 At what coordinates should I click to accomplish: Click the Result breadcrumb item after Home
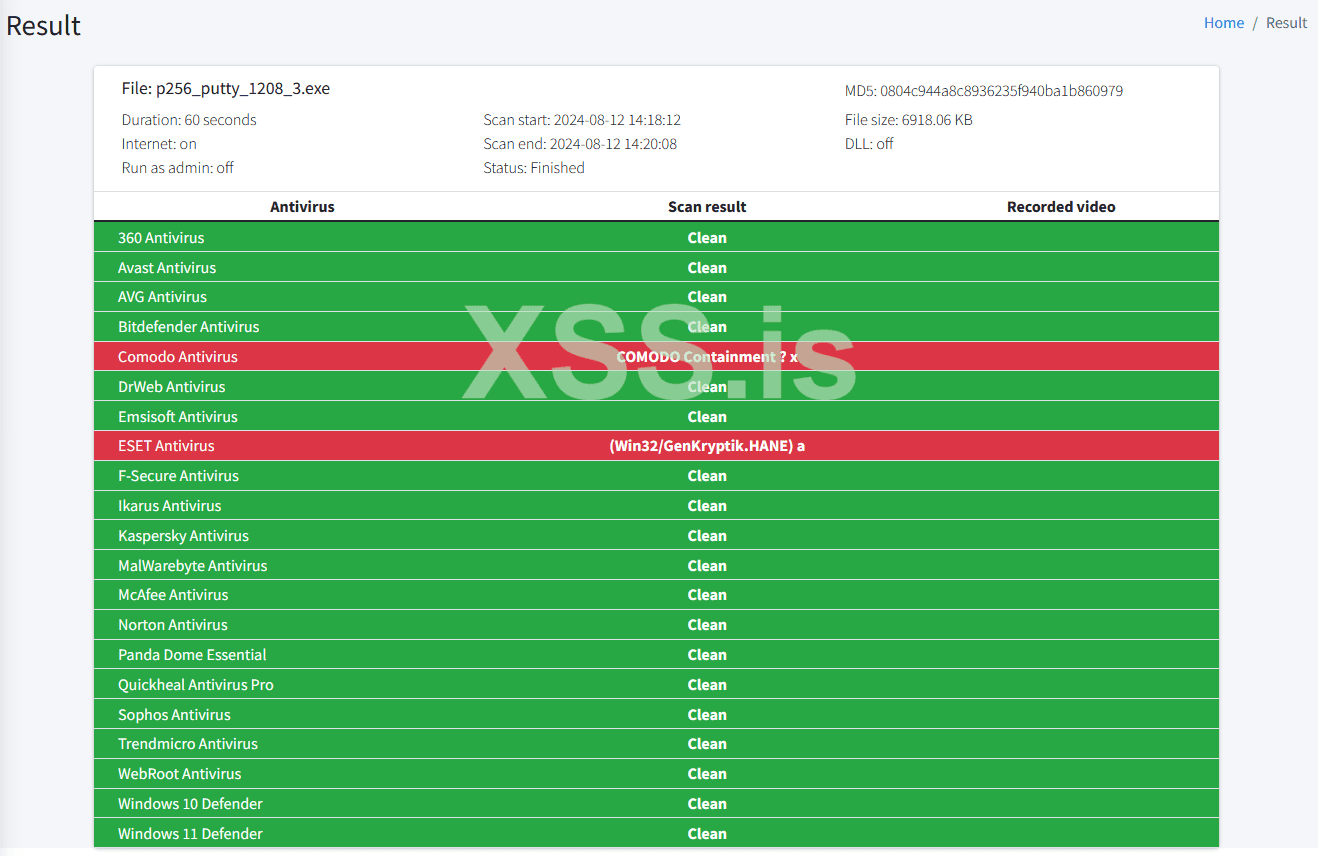pos(1287,23)
